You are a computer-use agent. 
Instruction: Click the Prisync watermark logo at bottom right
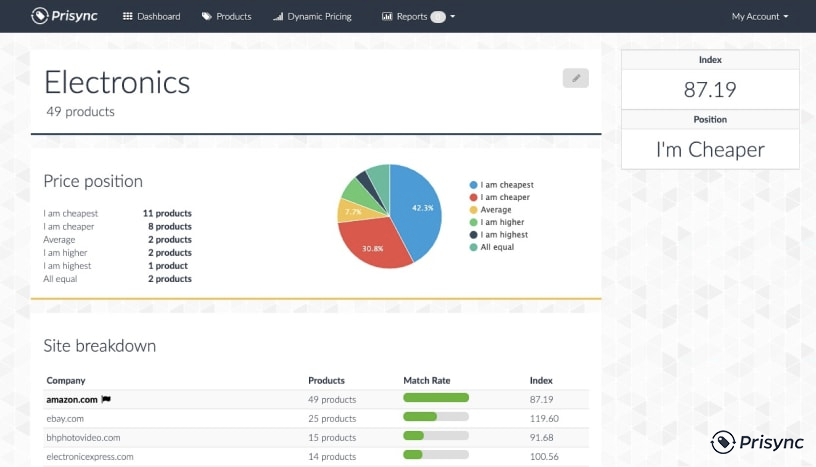757,442
